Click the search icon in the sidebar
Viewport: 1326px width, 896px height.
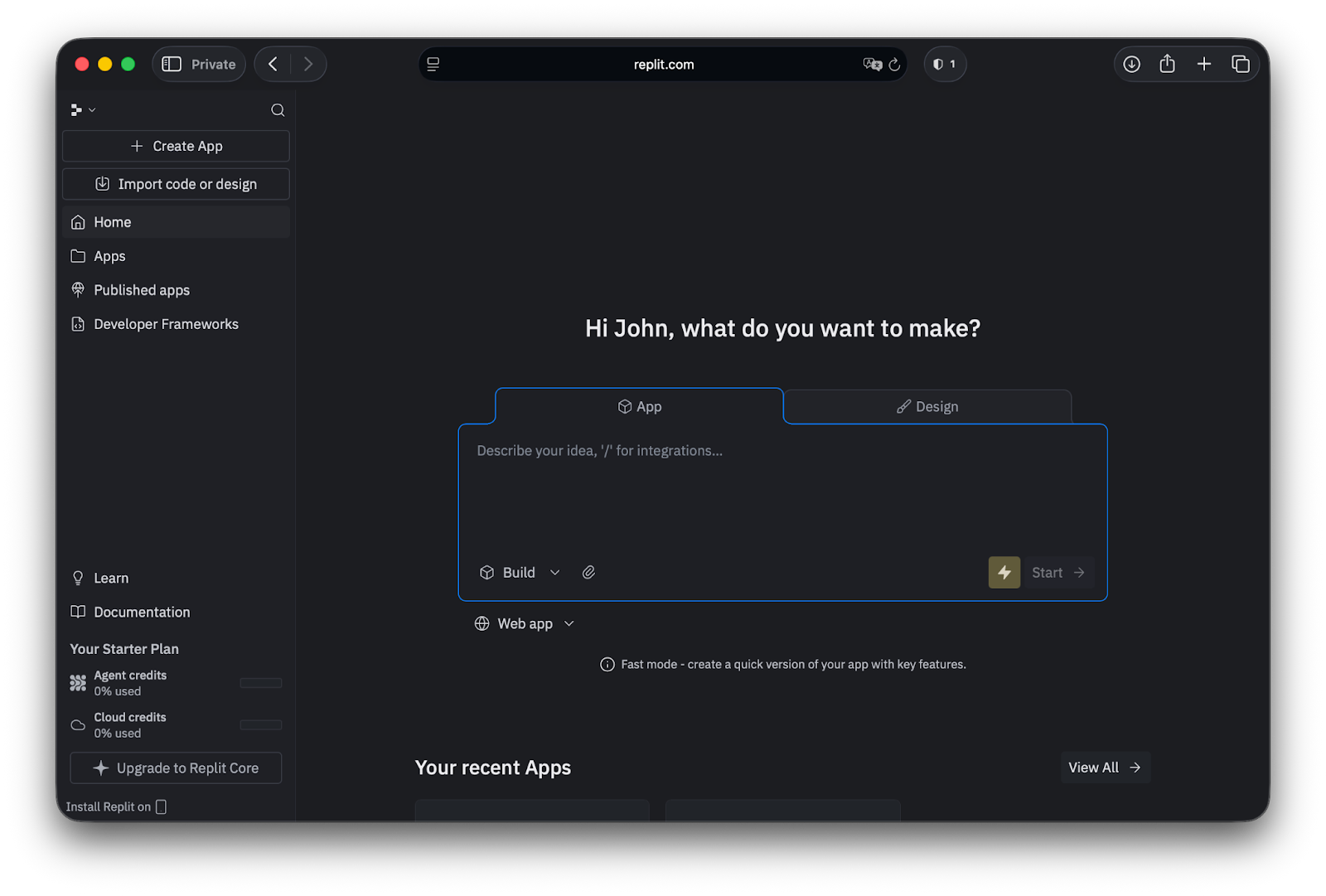(278, 110)
